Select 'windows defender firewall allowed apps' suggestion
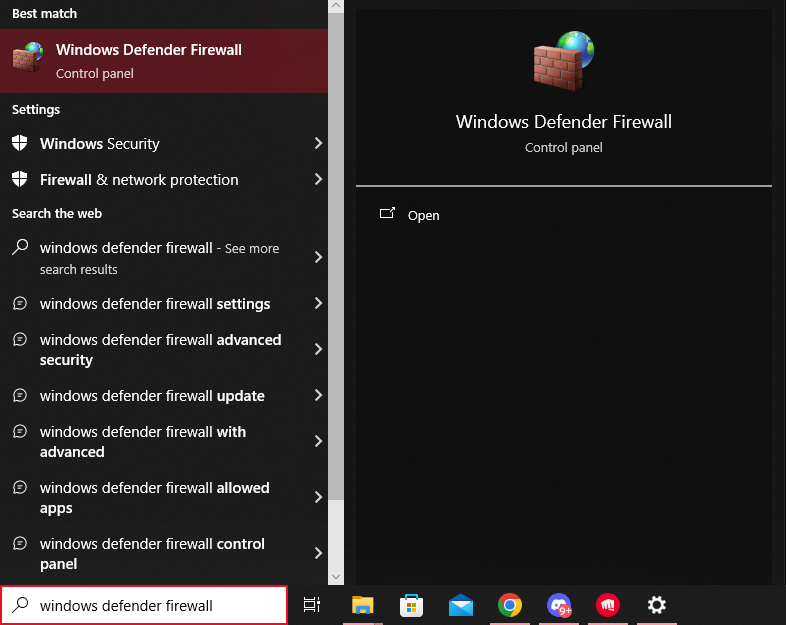 [164, 498]
